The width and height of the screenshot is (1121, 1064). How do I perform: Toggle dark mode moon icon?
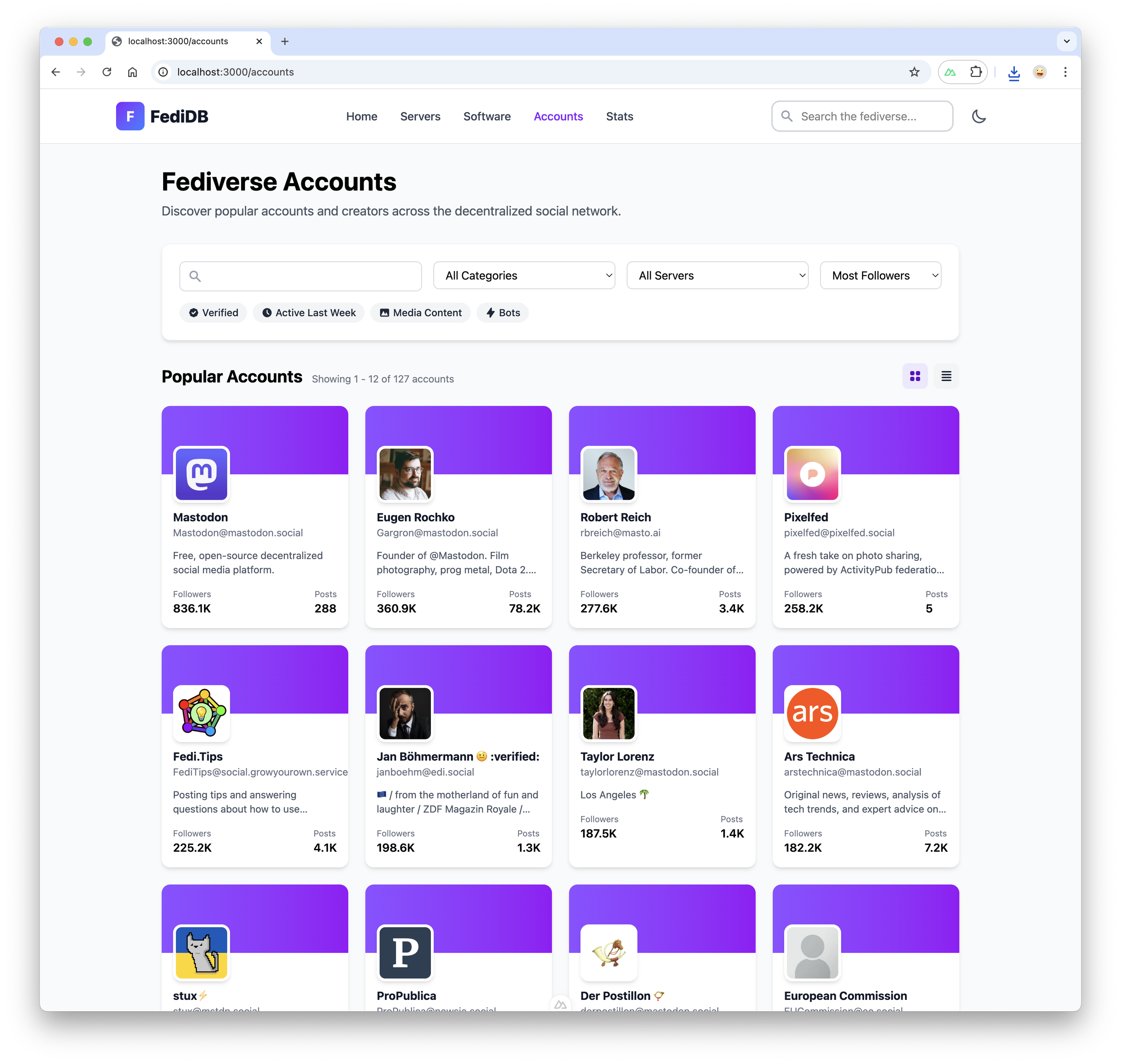coord(979,116)
